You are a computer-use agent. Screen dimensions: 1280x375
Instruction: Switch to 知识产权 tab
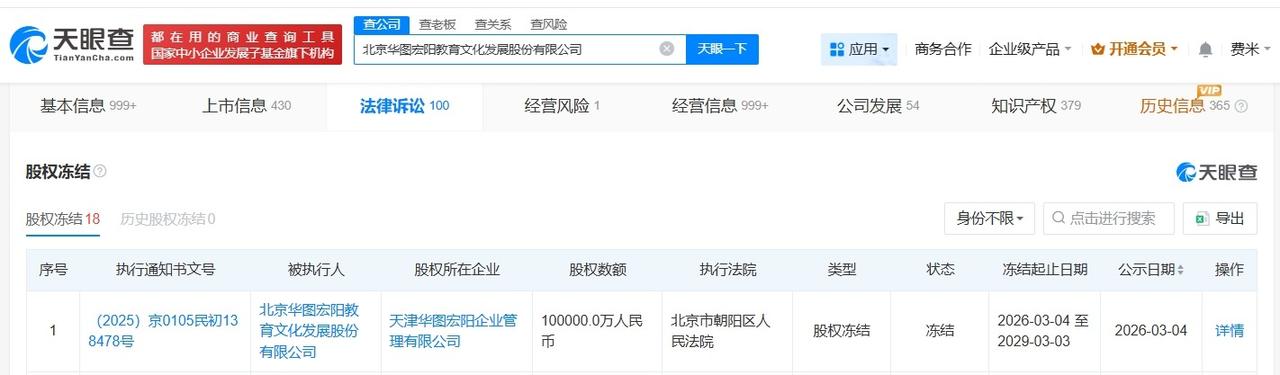1036,105
